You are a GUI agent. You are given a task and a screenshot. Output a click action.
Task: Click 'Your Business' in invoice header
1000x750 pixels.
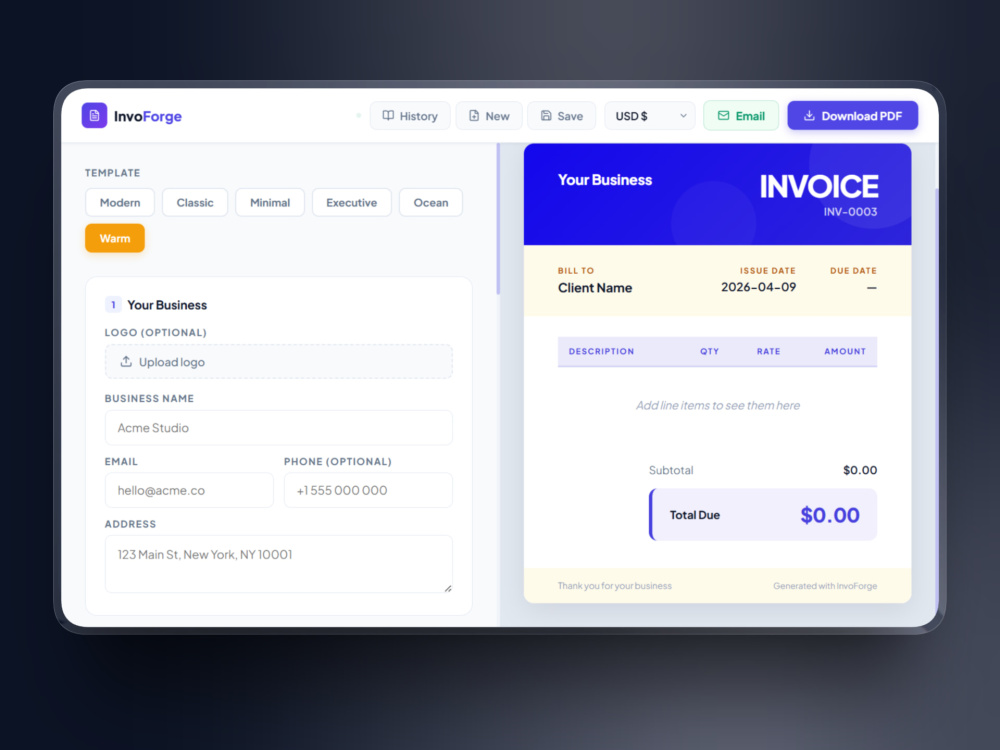coord(605,180)
